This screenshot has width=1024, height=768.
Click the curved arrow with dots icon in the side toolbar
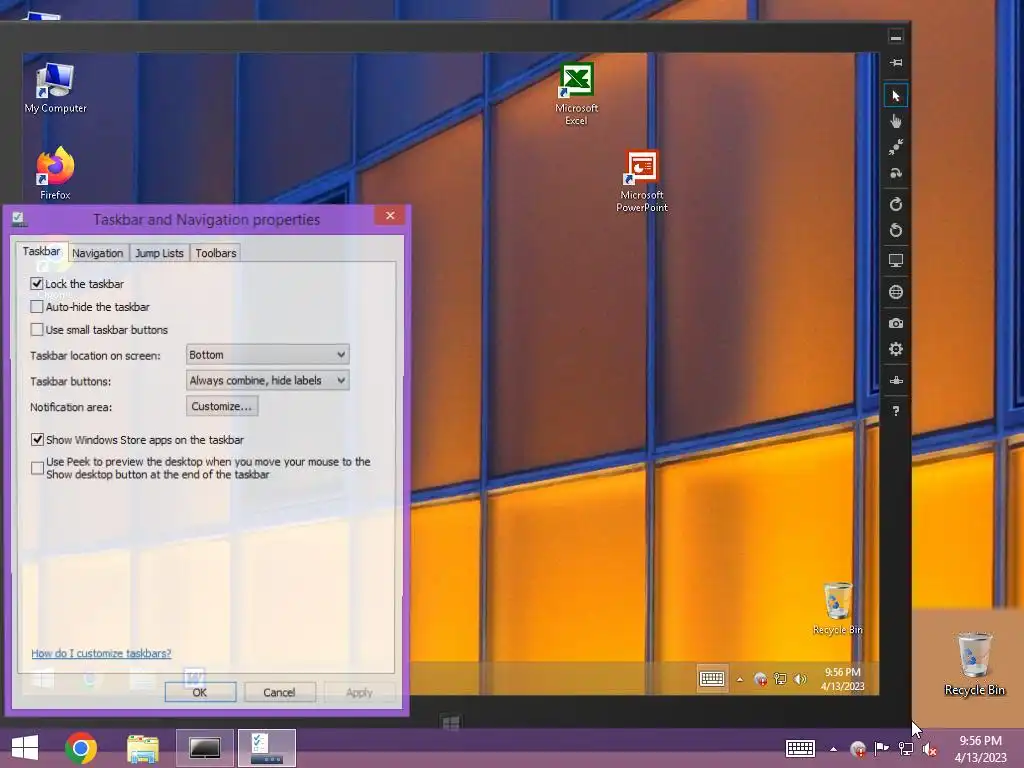[895, 173]
